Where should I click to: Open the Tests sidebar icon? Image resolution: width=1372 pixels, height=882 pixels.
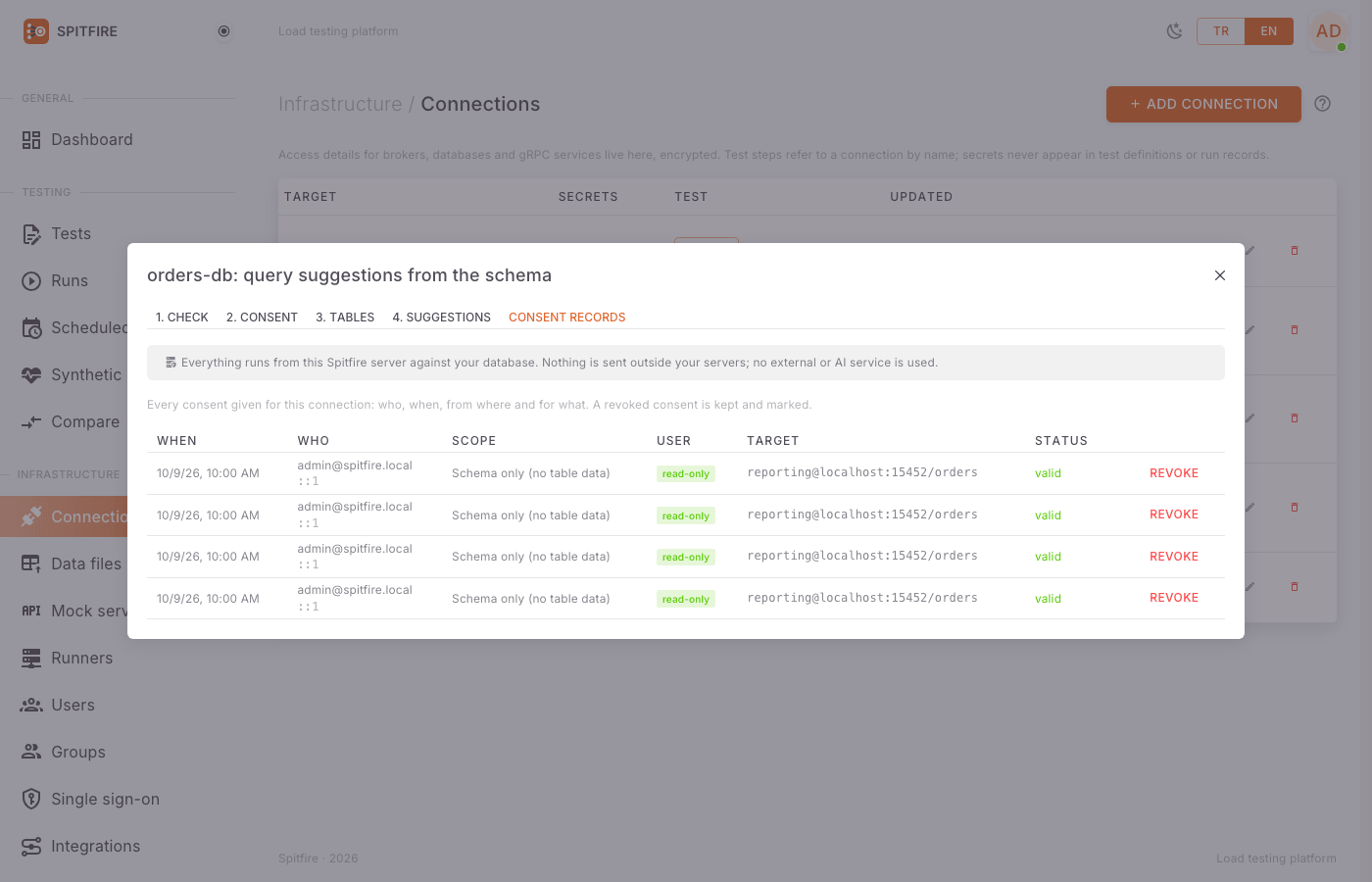tap(31, 234)
